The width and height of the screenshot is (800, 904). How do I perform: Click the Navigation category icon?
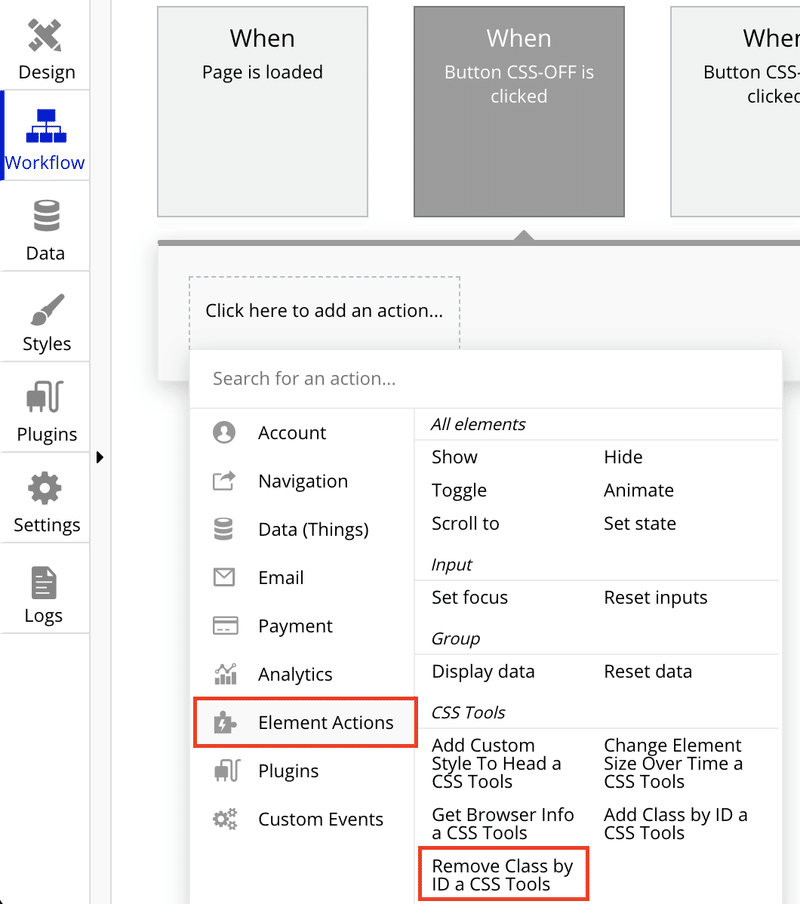224,481
